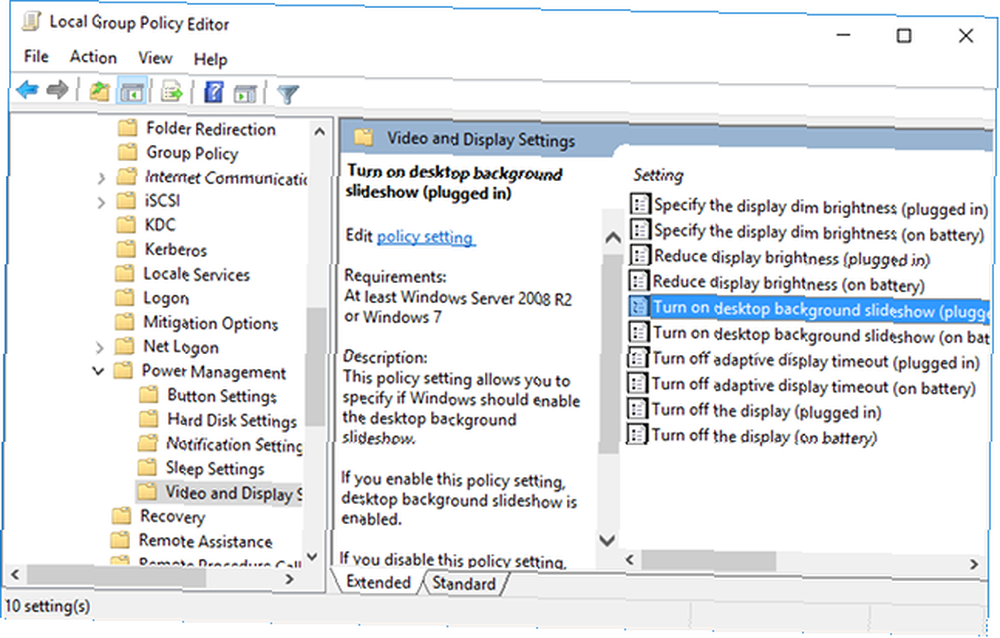This screenshot has width=1000, height=638.
Task: Click the Up one level folder icon
Action: coord(99,92)
